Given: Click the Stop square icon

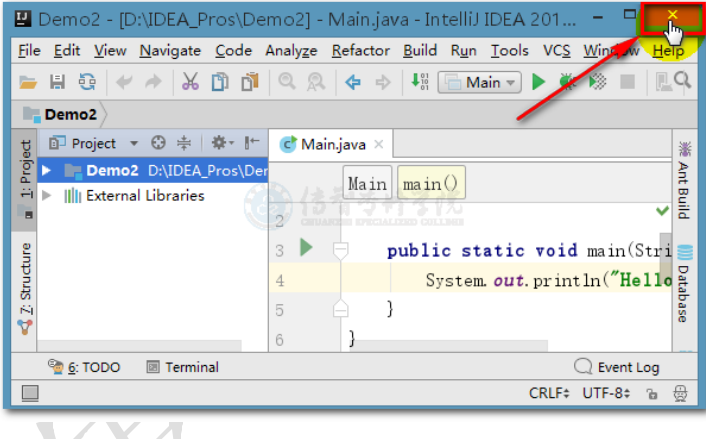Looking at the screenshot, I should click(627, 82).
